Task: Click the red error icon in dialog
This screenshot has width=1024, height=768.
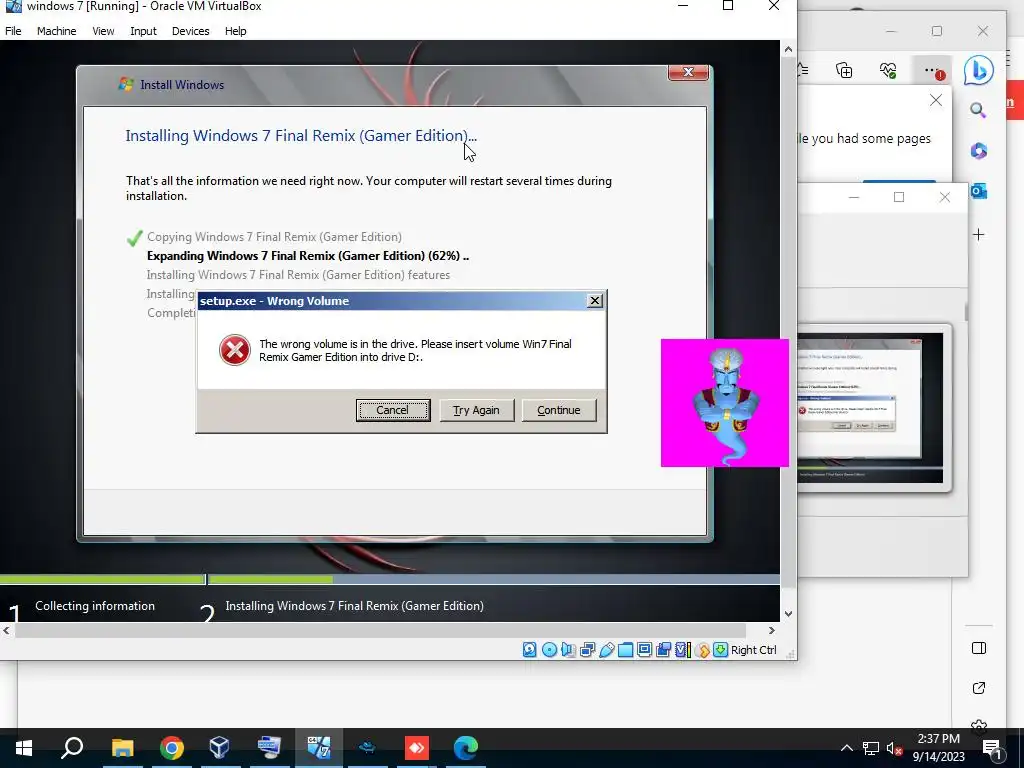Action: [234, 350]
